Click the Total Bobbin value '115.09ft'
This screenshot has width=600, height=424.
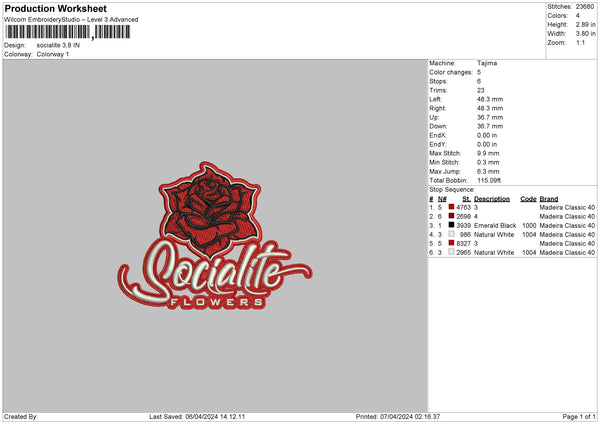pos(489,180)
